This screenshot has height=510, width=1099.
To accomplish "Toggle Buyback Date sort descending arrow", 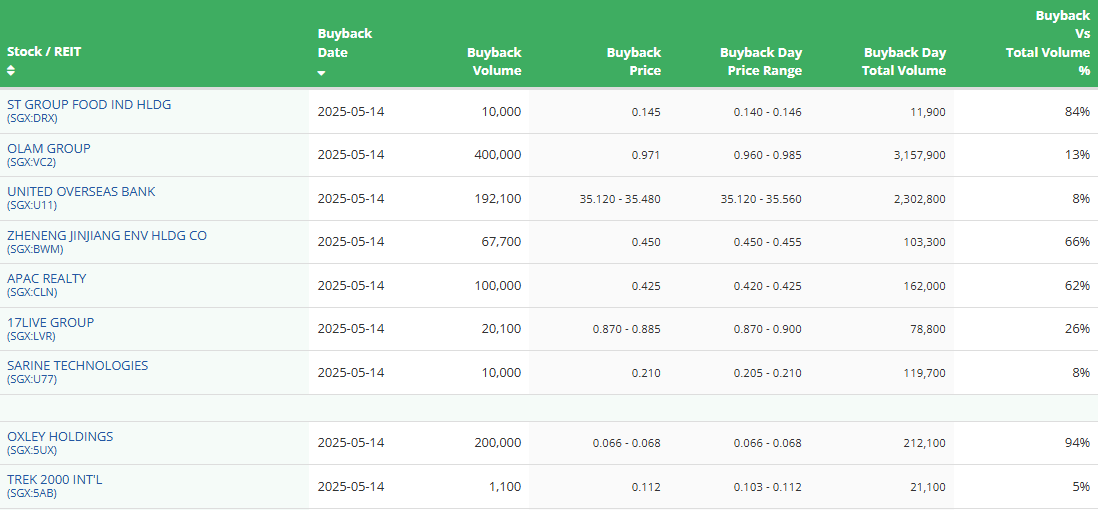I will click(321, 73).
